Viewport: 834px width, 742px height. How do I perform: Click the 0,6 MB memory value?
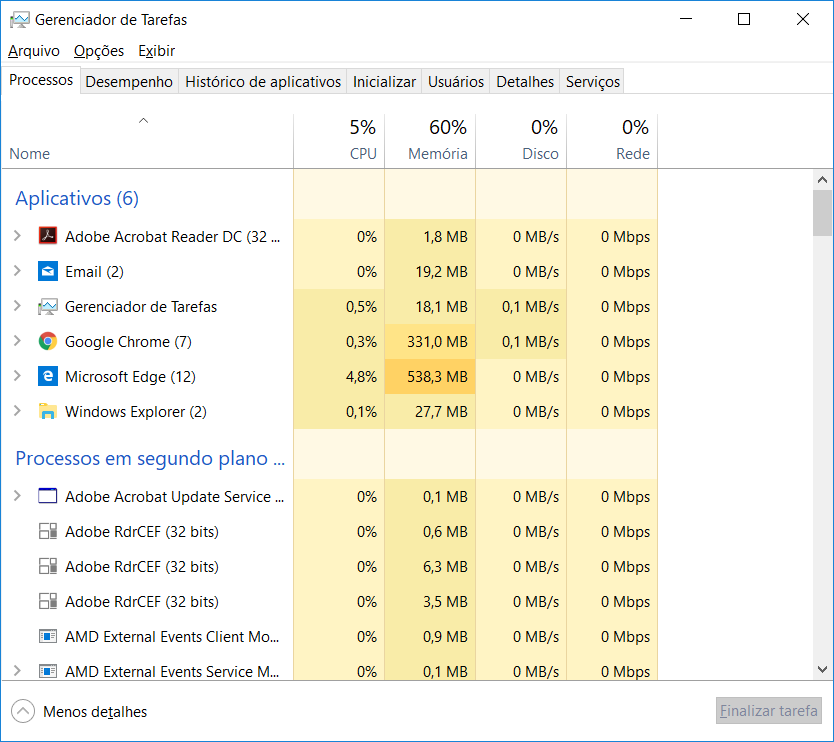coord(445,531)
